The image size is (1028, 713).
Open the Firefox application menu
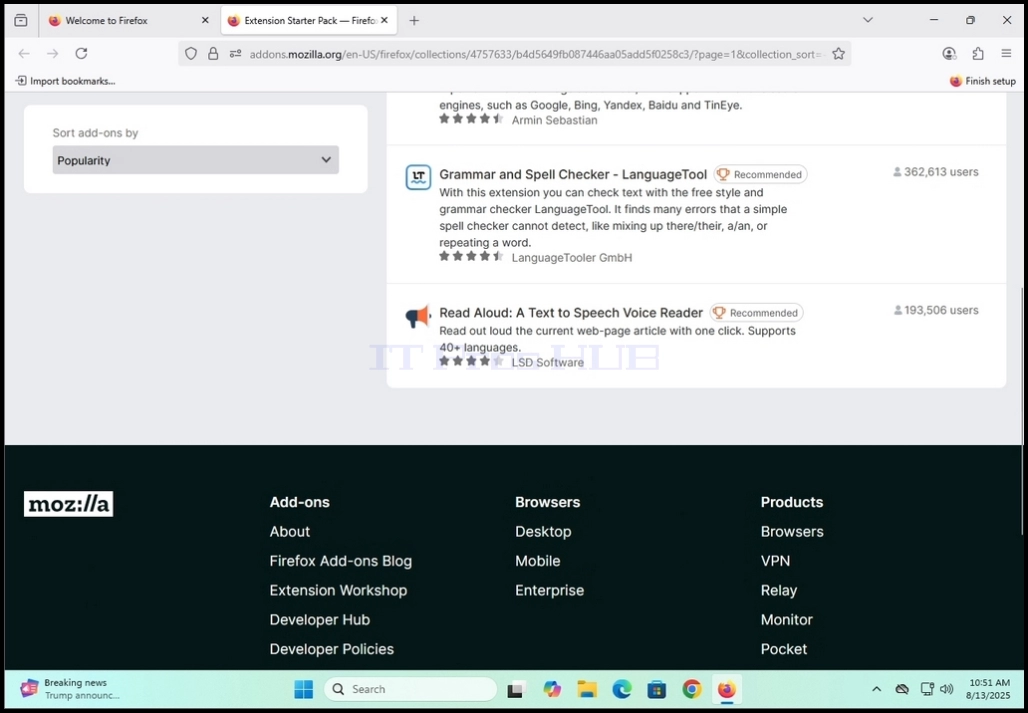(1006, 54)
